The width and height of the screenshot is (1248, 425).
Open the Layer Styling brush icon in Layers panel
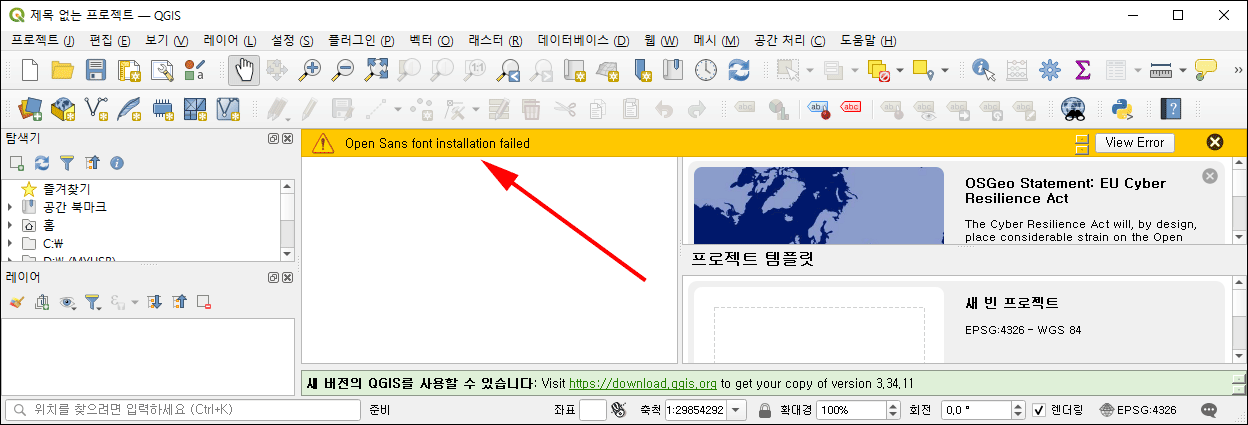pyautogui.click(x=17, y=301)
